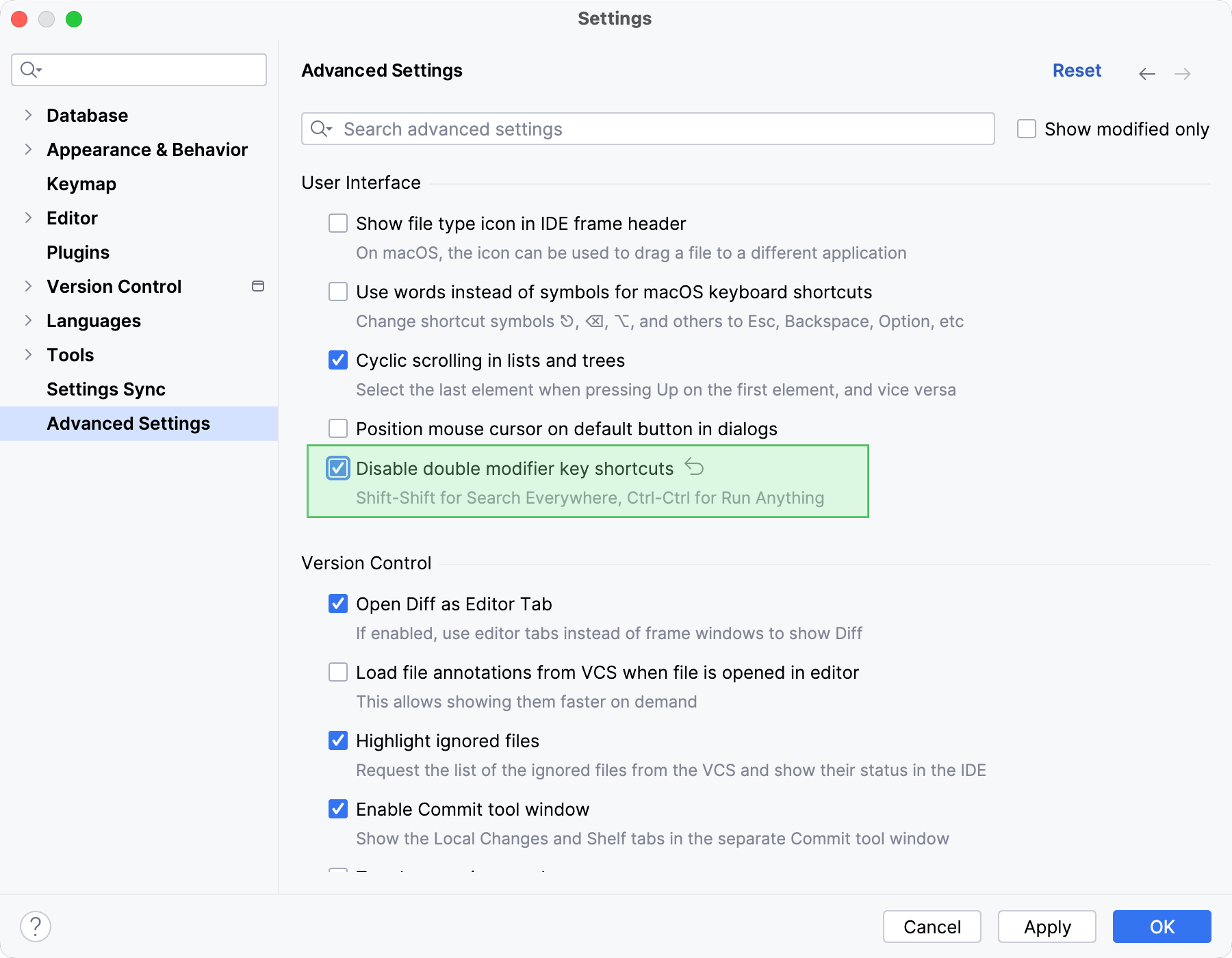Expand the Editor settings tree
Viewport: 1232px width, 958px height.
pyautogui.click(x=28, y=218)
